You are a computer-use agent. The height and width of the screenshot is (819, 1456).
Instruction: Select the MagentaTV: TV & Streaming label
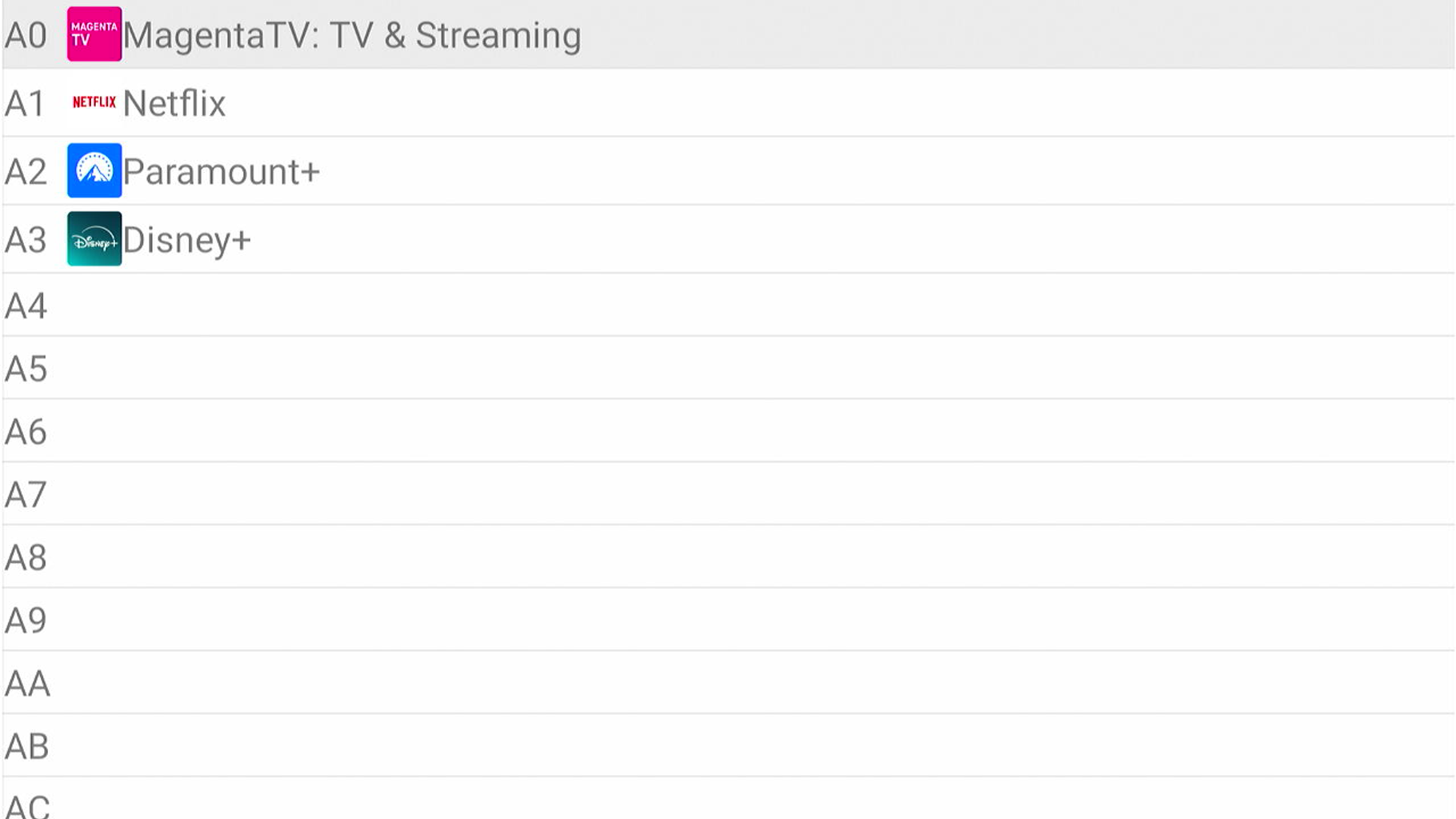point(352,36)
